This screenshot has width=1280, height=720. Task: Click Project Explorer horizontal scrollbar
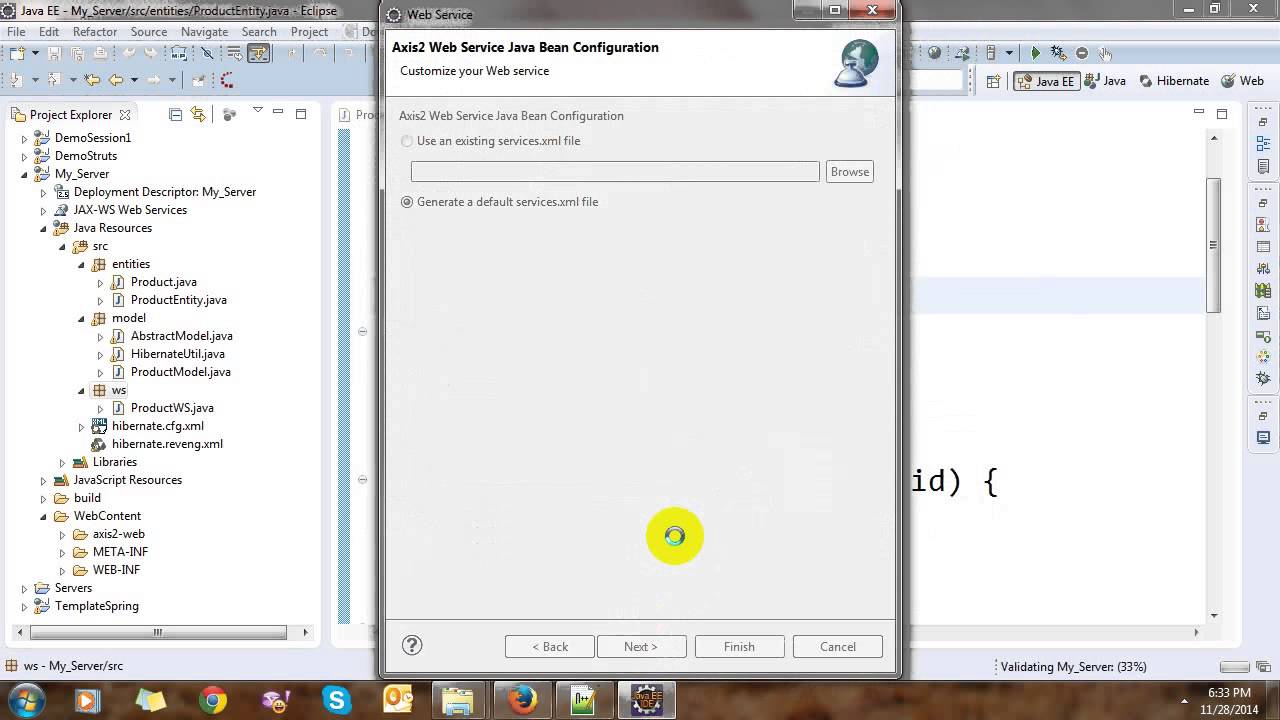tap(158, 632)
